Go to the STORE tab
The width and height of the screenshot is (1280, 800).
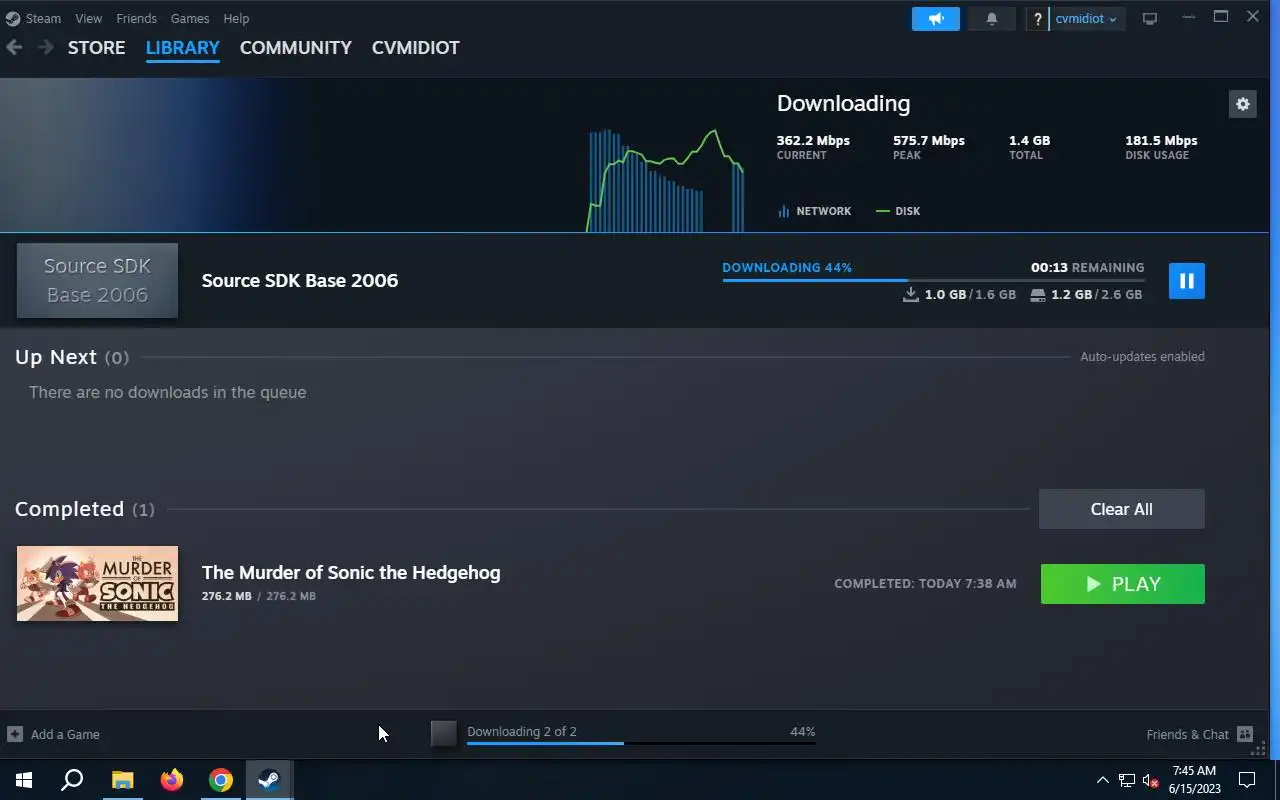pos(96,47)
